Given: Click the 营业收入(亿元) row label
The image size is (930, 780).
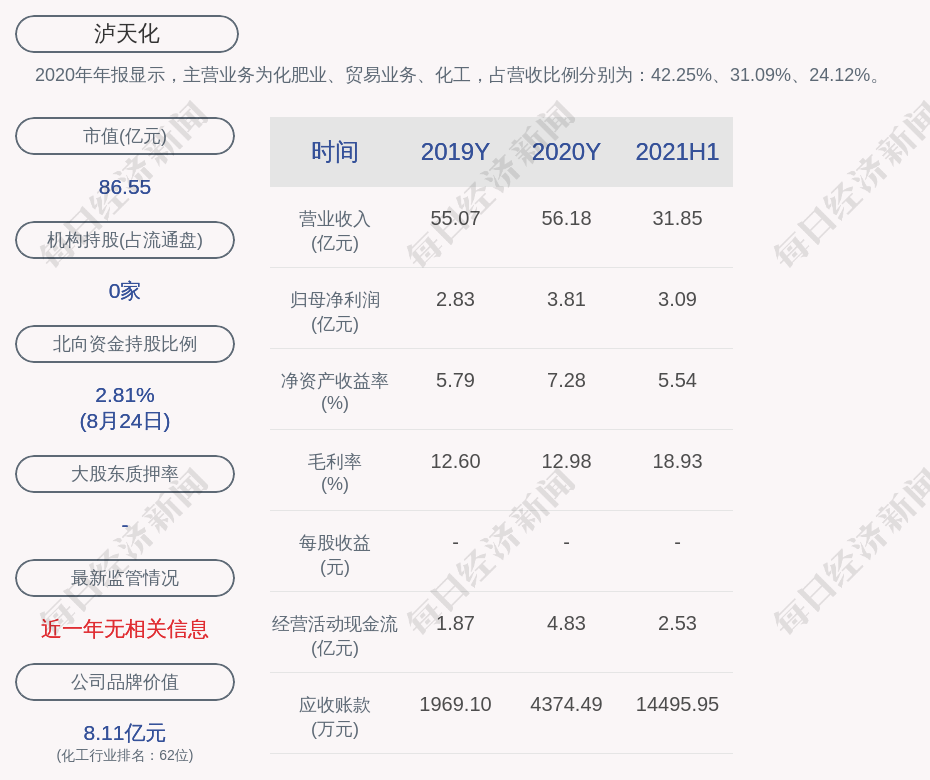Looking at the screenshot, I should (x=335, y=231).
